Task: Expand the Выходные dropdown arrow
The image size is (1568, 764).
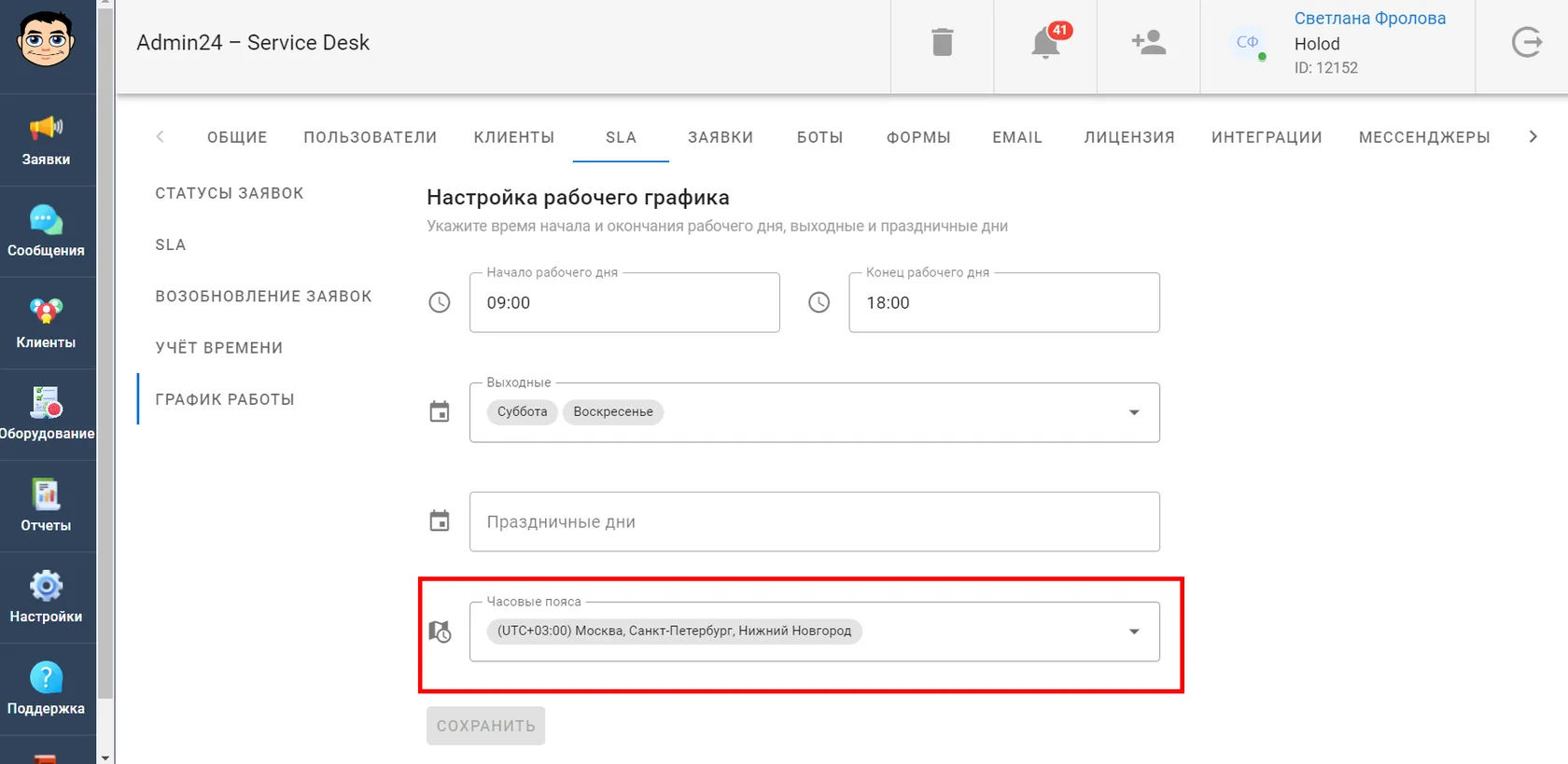Action: 1134,412
